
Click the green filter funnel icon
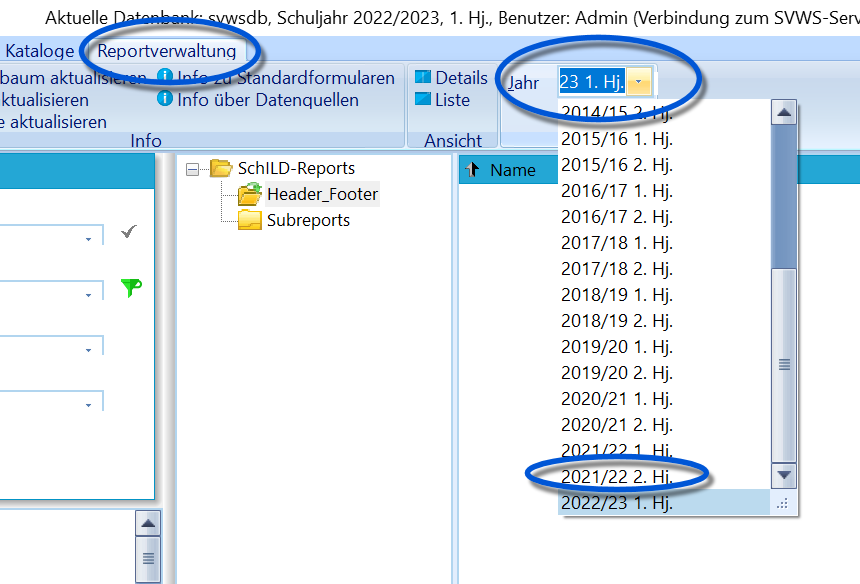pos(131,287)
